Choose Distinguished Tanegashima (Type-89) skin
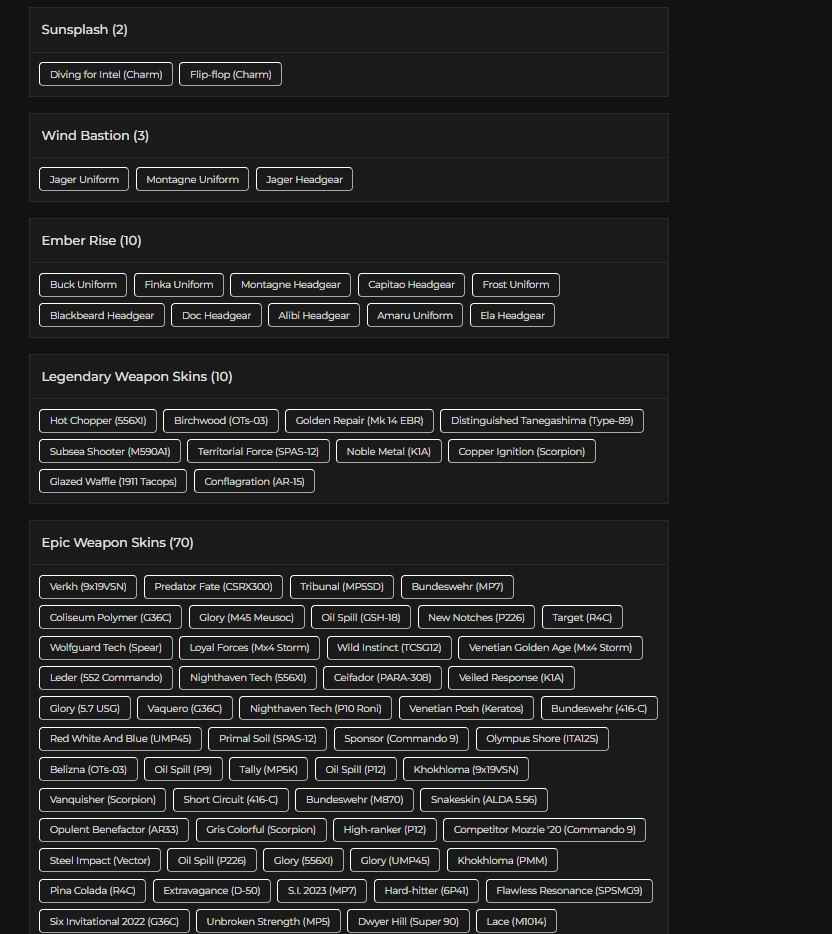Viewport: 832px width, 934px height. 542,421
